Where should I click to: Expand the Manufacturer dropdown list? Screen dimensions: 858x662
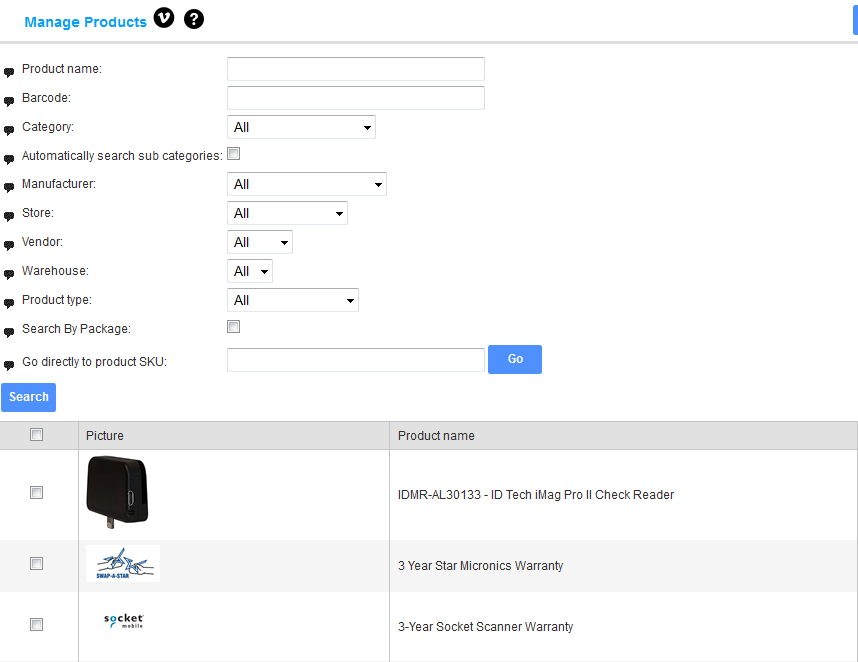point(306,184)
